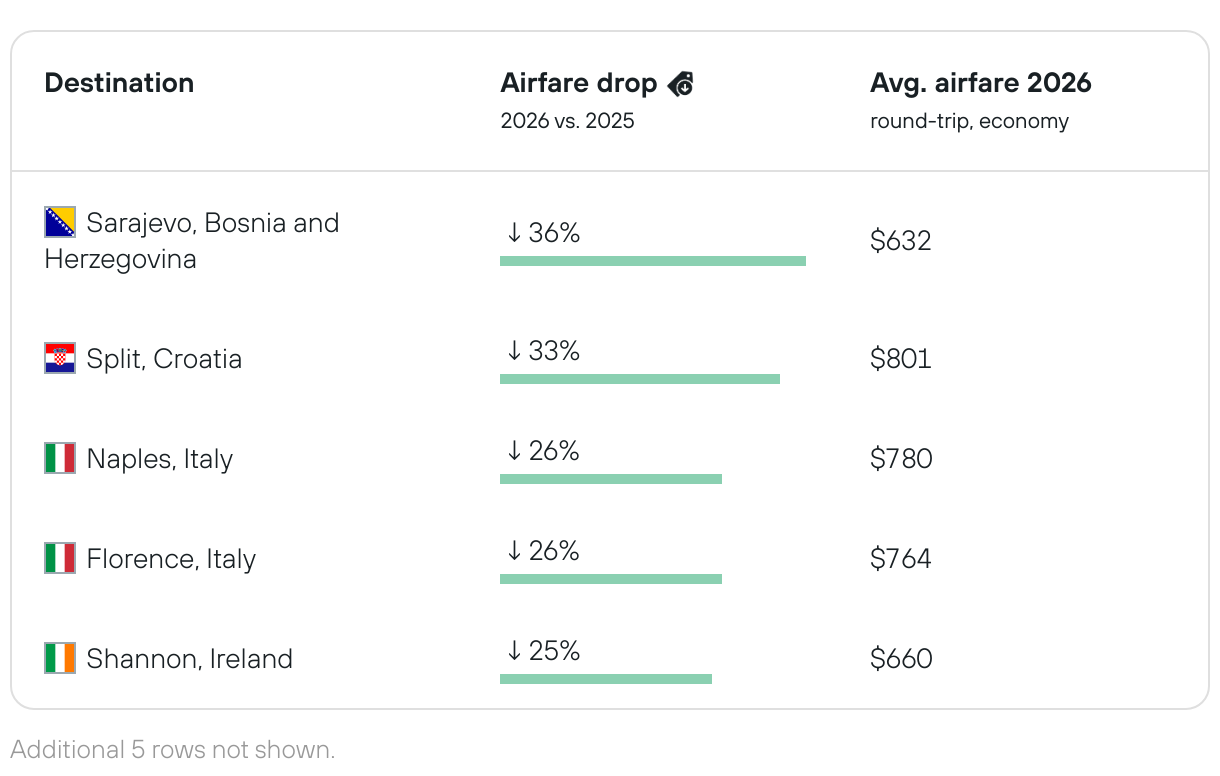Click the Croatia flag icon
The width and height of the screenshot is (1220, 776).
coord(60,358)
